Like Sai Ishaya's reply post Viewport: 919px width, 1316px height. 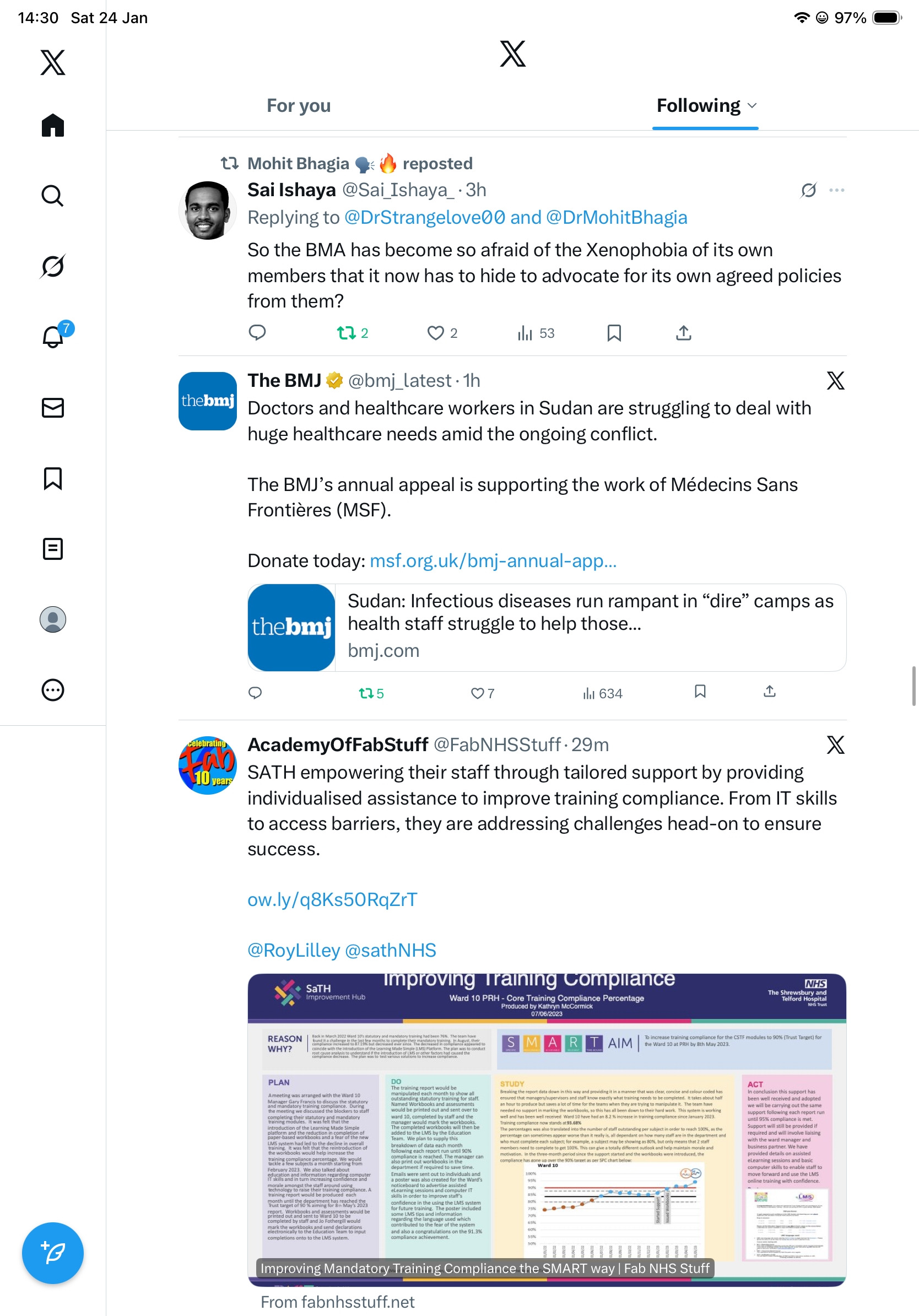click(435, 332)
